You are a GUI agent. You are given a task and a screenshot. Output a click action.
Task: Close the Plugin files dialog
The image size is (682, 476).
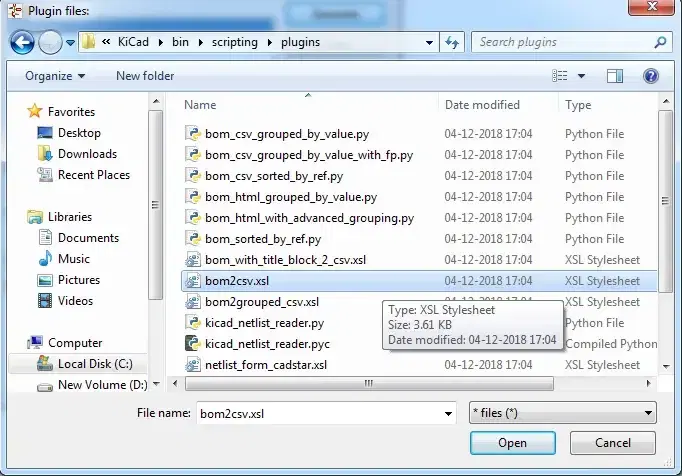pyautogui.click(x=652, y=7)
